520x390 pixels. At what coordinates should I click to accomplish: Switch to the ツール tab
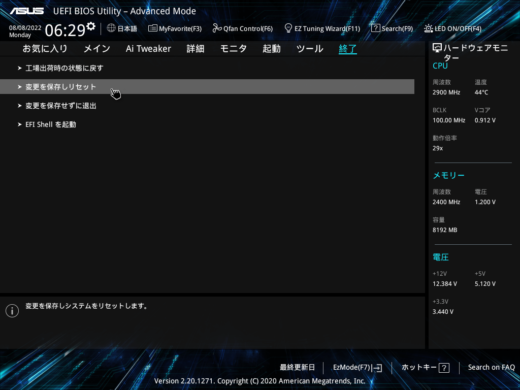[x=310, y=49]
